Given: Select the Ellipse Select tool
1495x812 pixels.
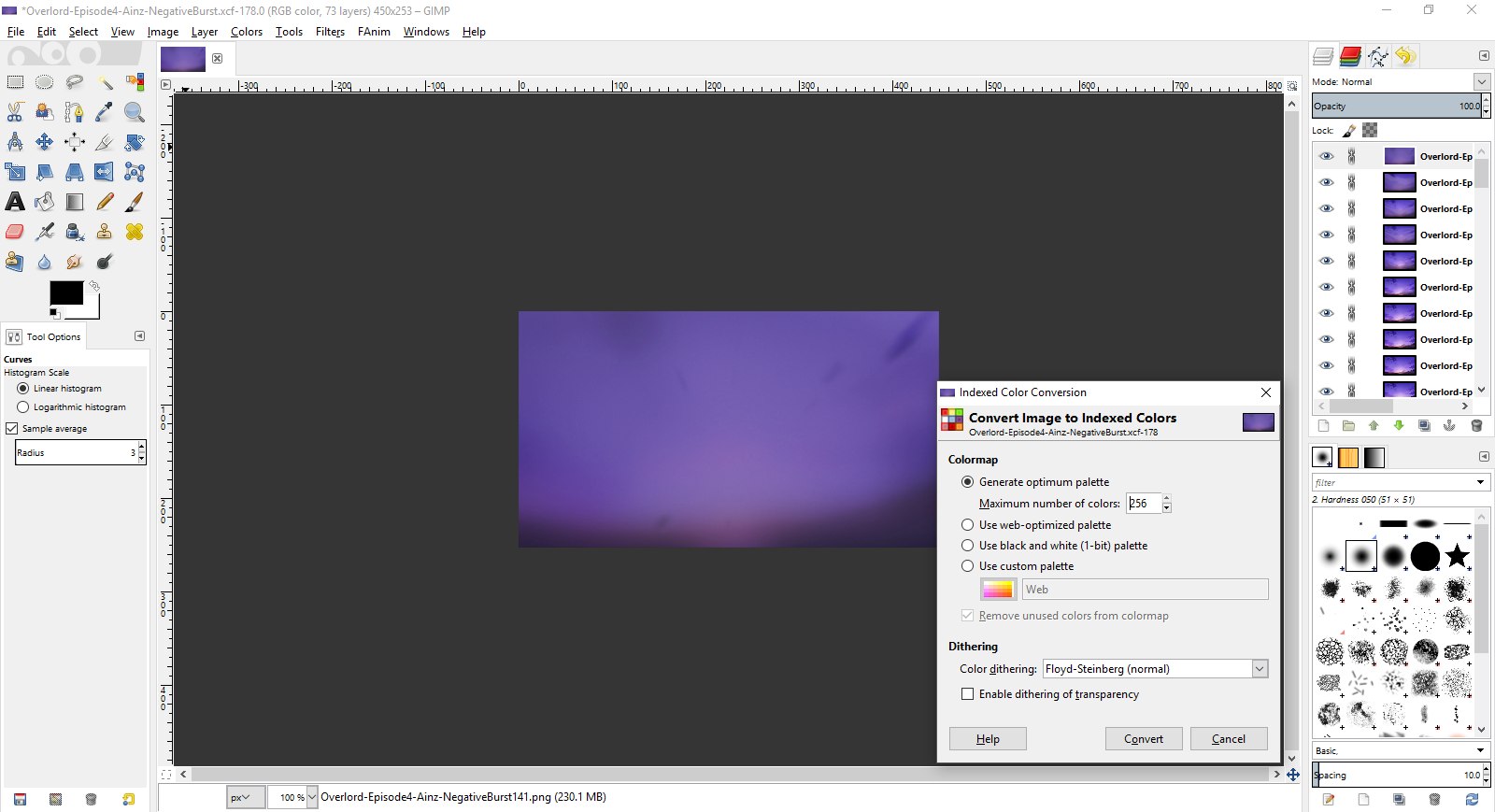Looking at the screenshot, I should [x=45, y=82].
